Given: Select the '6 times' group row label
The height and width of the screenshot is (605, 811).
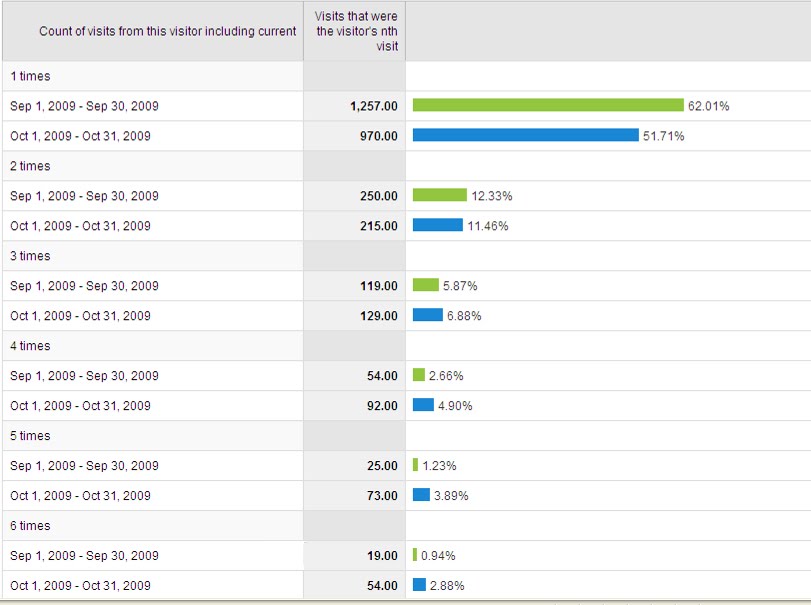Looking at the screenshot, I should pyautogui.click(x=30, y=526).
